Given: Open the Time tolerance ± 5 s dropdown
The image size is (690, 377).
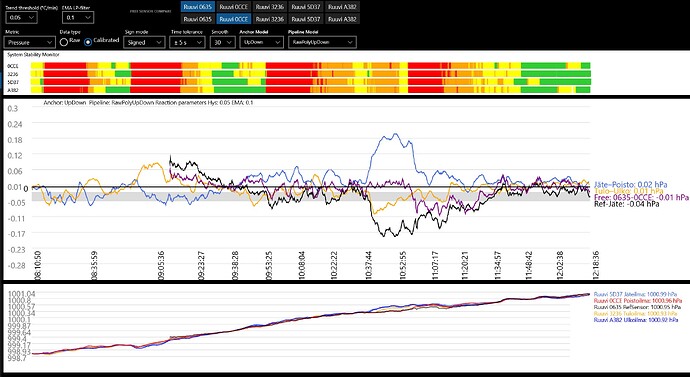Looking at the screenshot, I should pos(187,42).
